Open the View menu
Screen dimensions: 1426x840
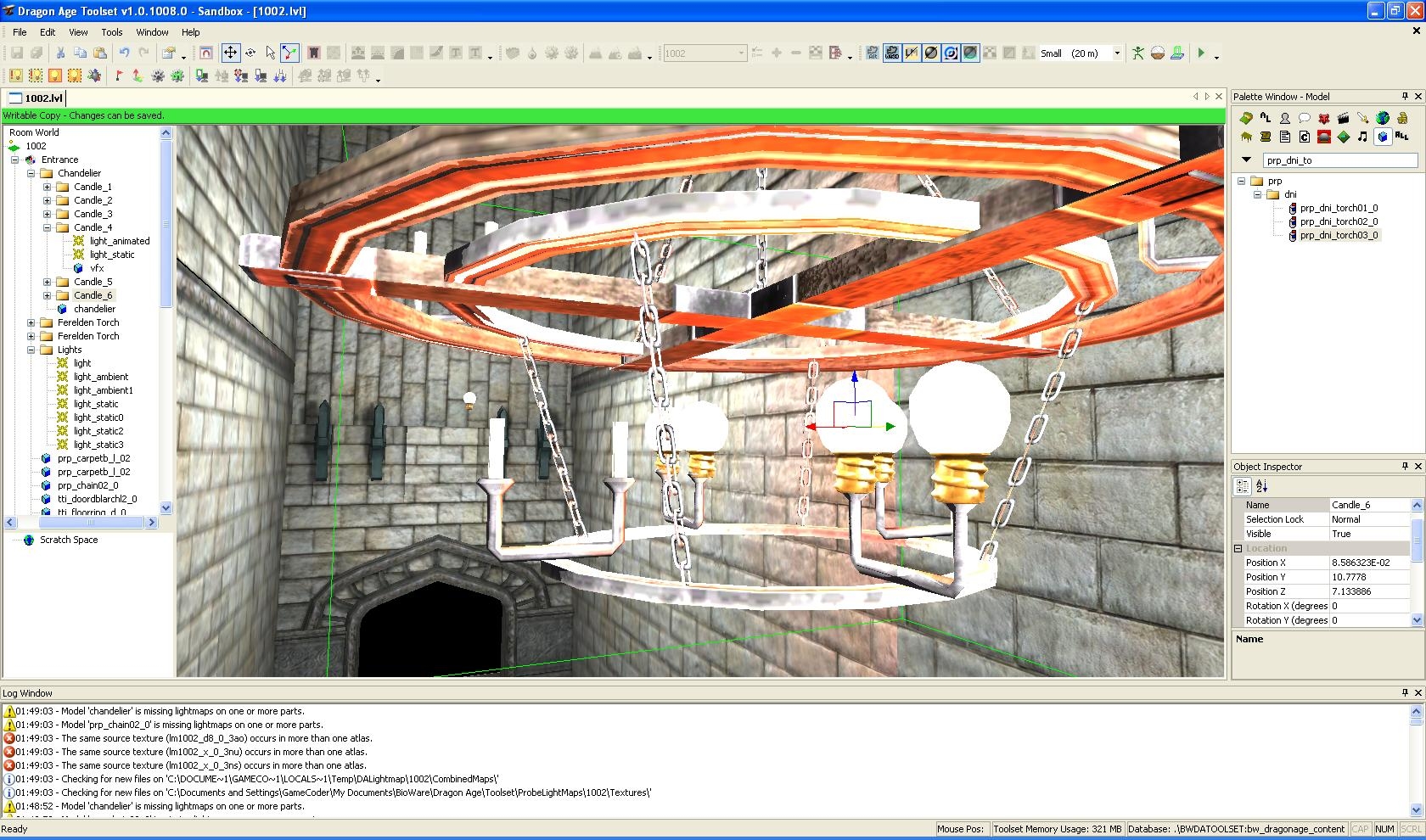click(x=78, y=31)
